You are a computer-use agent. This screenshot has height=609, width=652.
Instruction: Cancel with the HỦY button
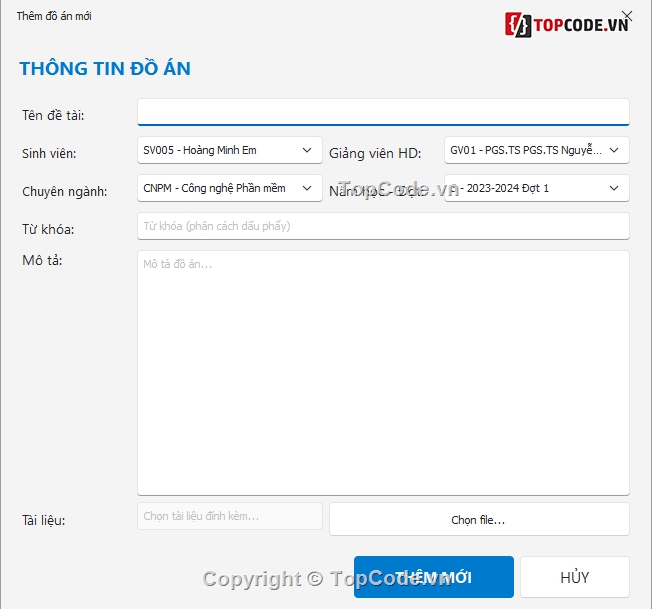click(575, 577)
